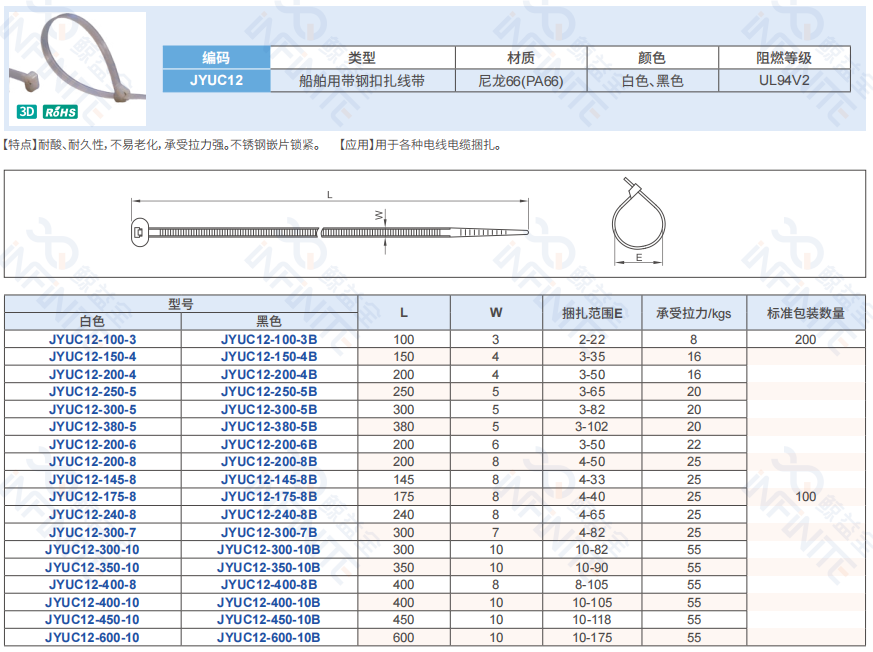Click the 承受拉力/kgs column header
Image resolution: width=873 pixels, height=652 pixels.
tap(694, 313)
